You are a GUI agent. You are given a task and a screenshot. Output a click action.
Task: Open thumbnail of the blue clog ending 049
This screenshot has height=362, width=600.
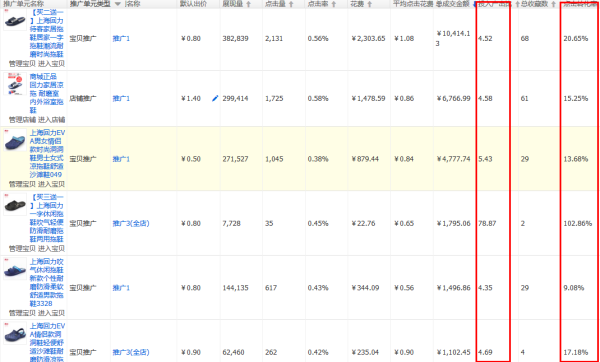[15, 140]
